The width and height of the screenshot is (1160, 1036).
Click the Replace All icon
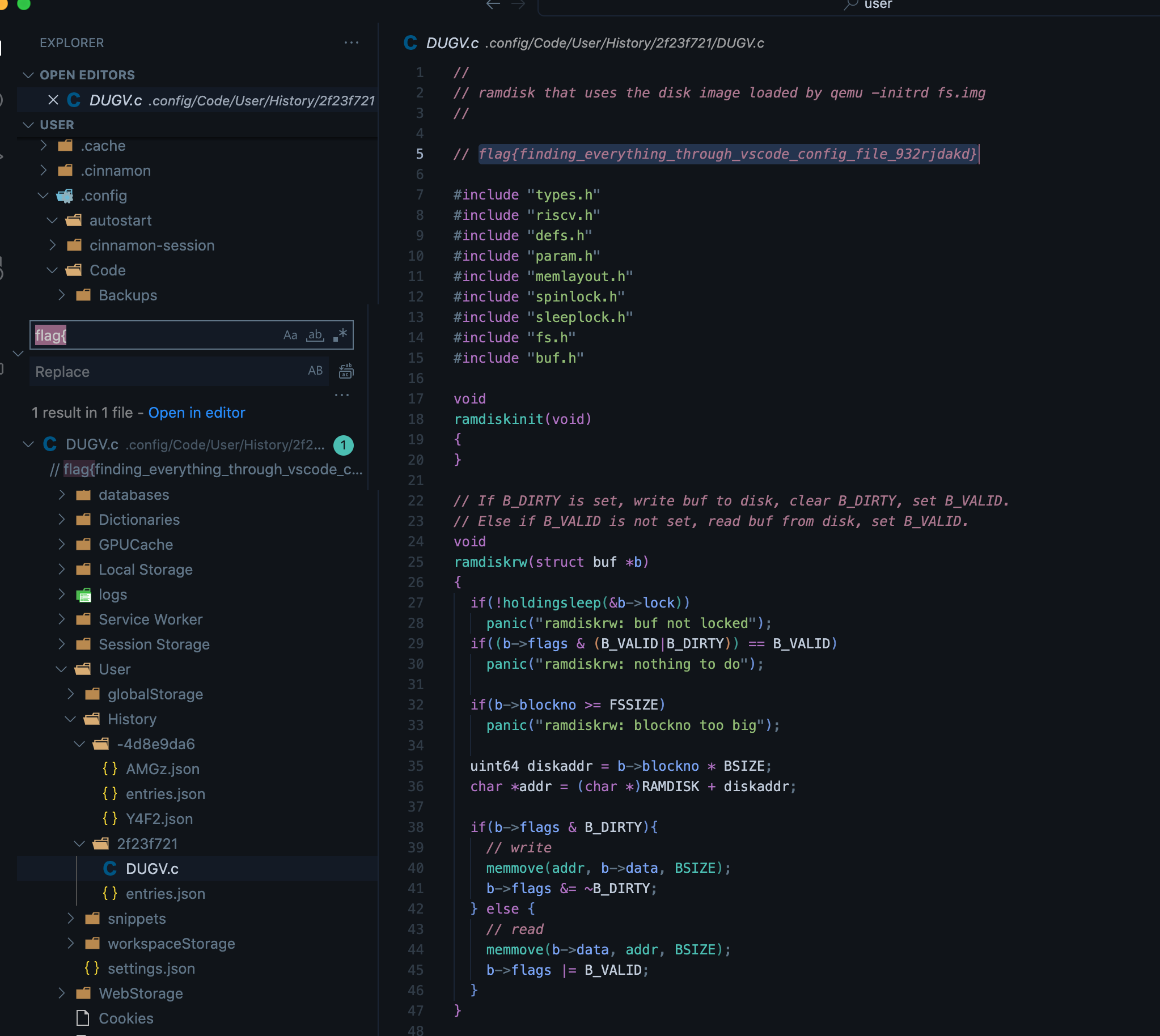[346, 371]
